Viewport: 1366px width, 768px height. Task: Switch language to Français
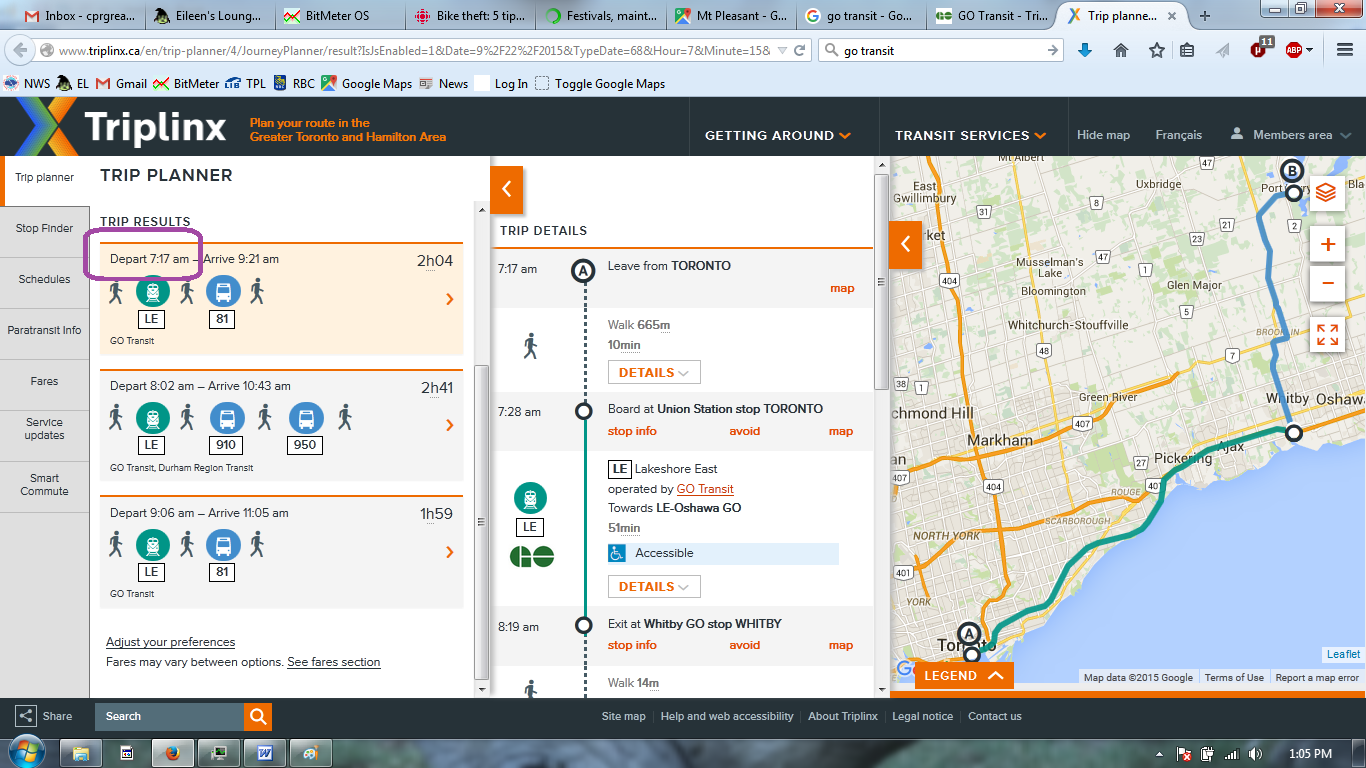pyautogui.click(x=1179, y=135)
